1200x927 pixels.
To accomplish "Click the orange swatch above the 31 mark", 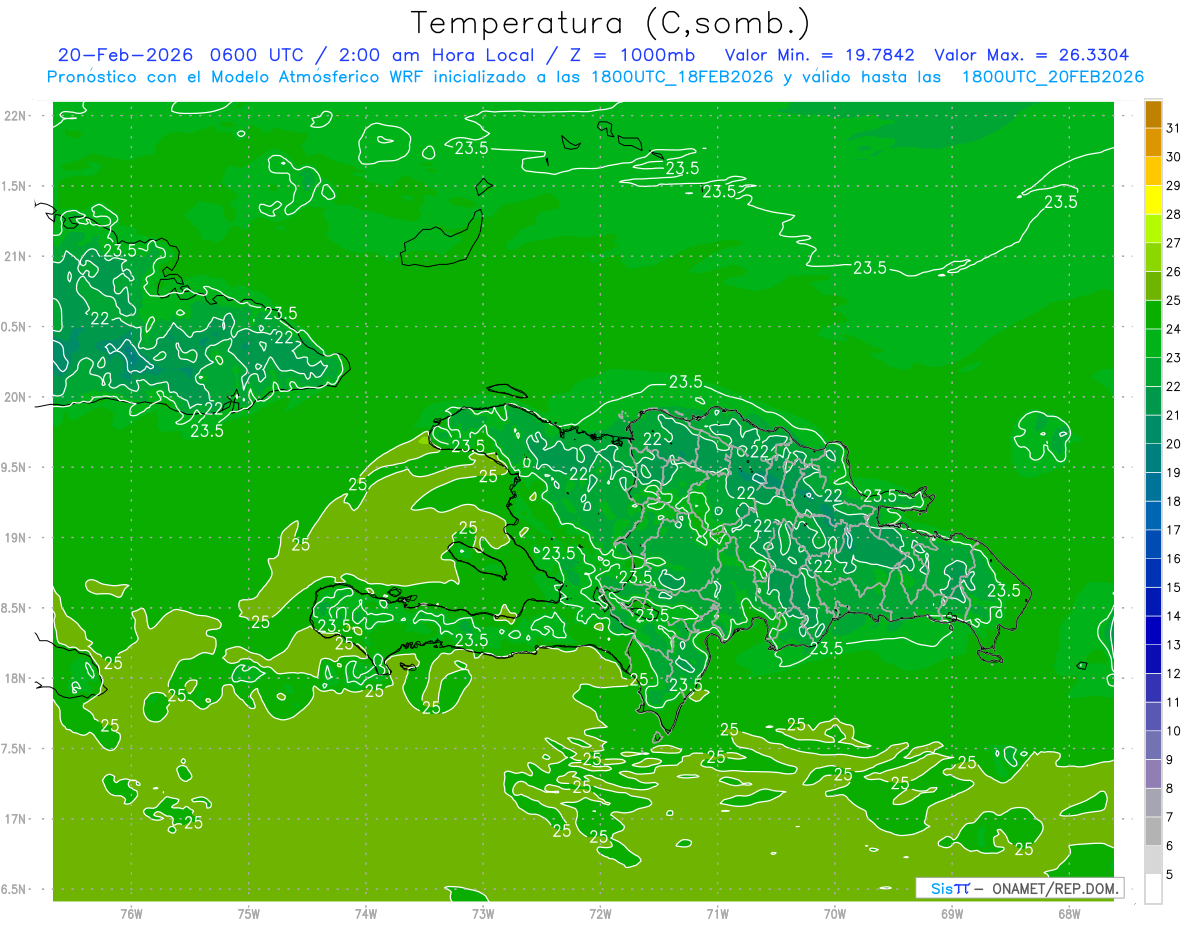I will click(x=1153, y=114).
